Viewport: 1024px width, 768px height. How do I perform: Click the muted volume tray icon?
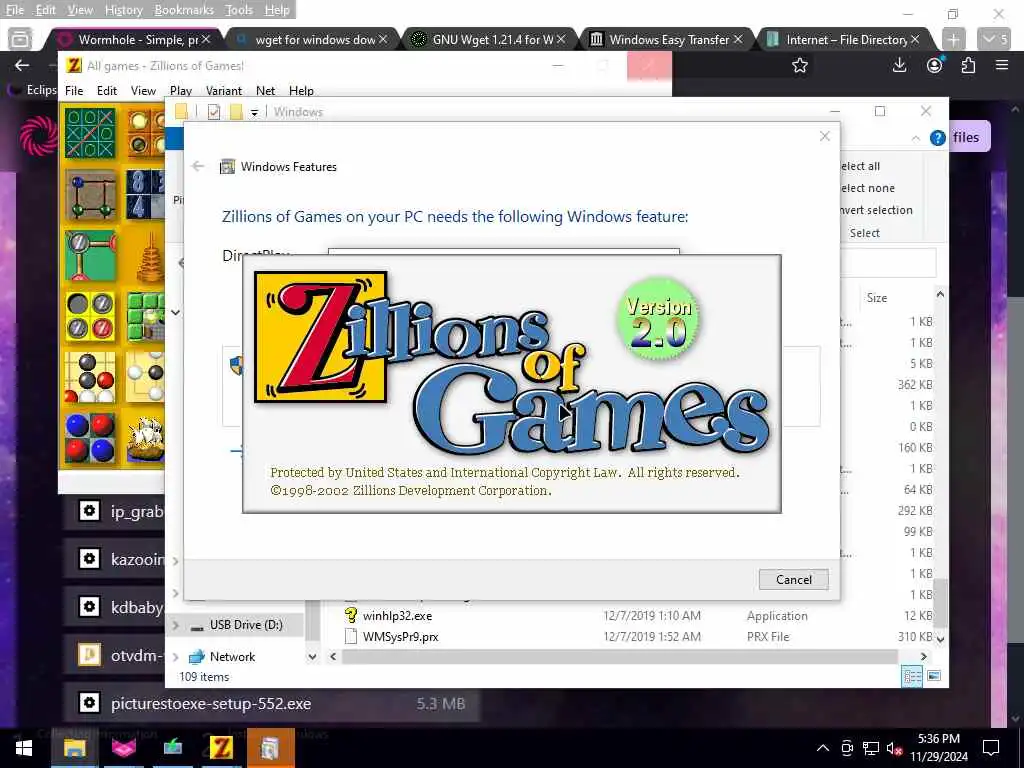pyautogui.click(x=894, y=748)
